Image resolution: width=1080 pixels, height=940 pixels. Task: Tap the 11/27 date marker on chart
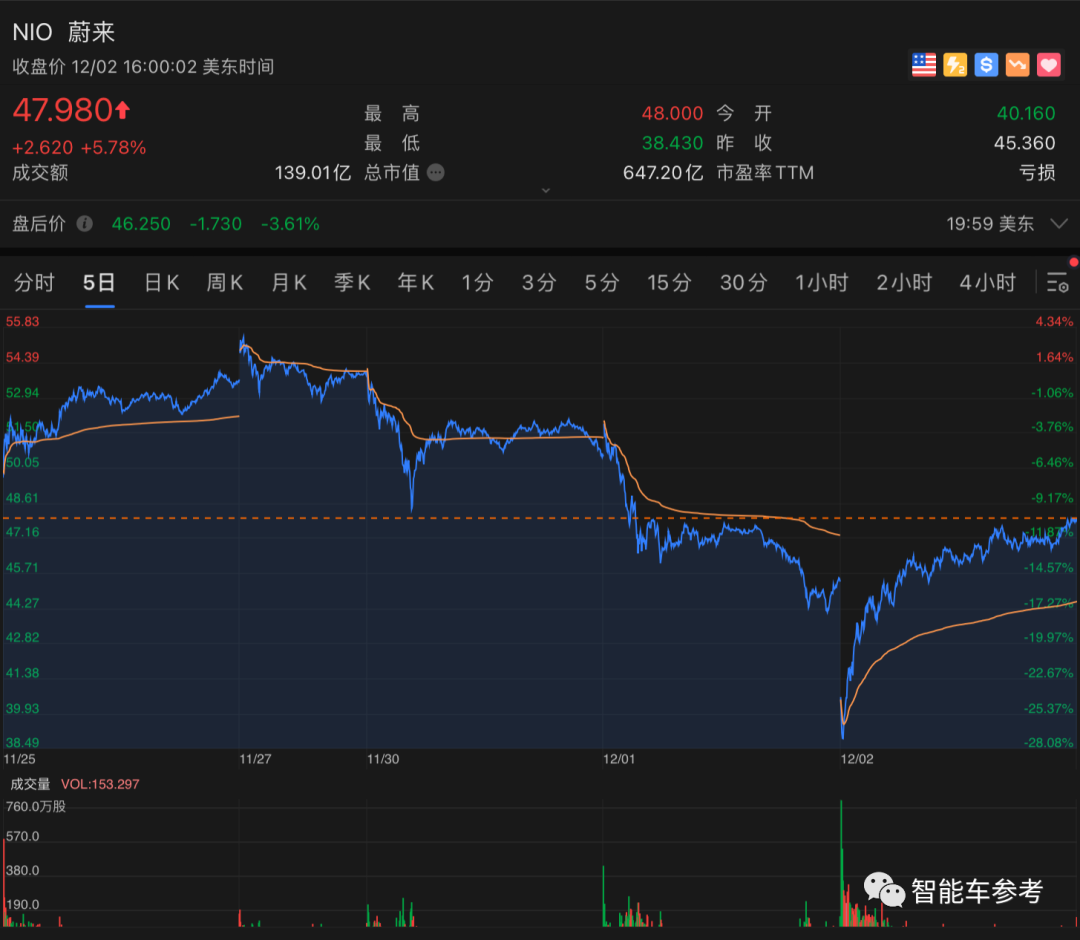tap(255, 759)
